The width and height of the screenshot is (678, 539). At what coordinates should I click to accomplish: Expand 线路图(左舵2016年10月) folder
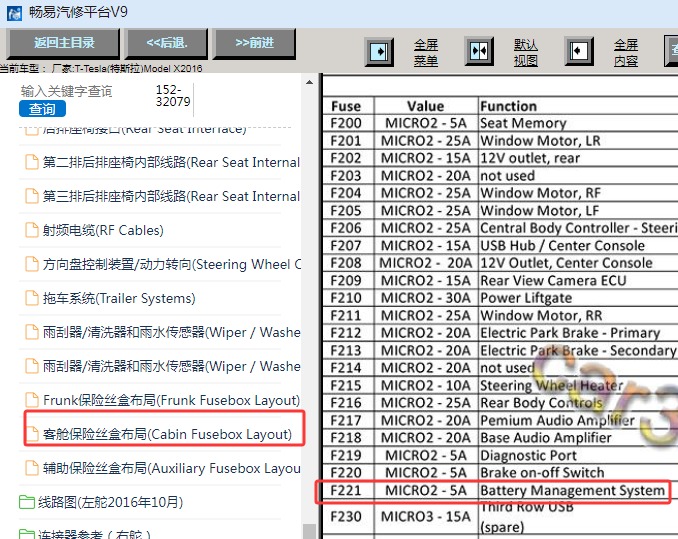110,502
